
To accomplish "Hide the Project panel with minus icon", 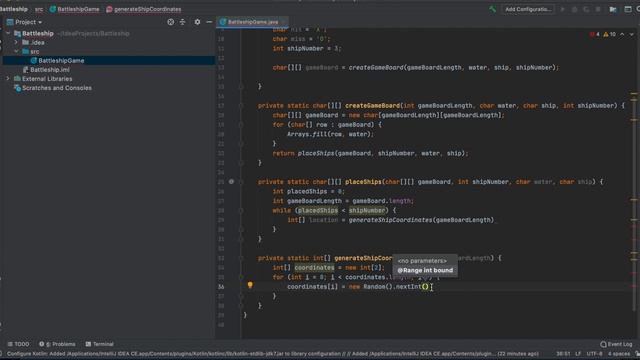I will 209,22.
